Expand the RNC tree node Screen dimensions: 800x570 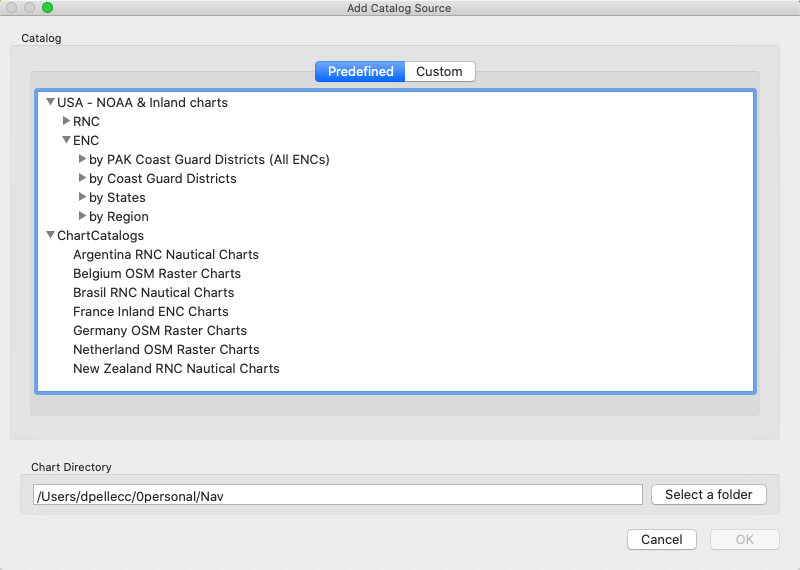[x=66, y=121]
